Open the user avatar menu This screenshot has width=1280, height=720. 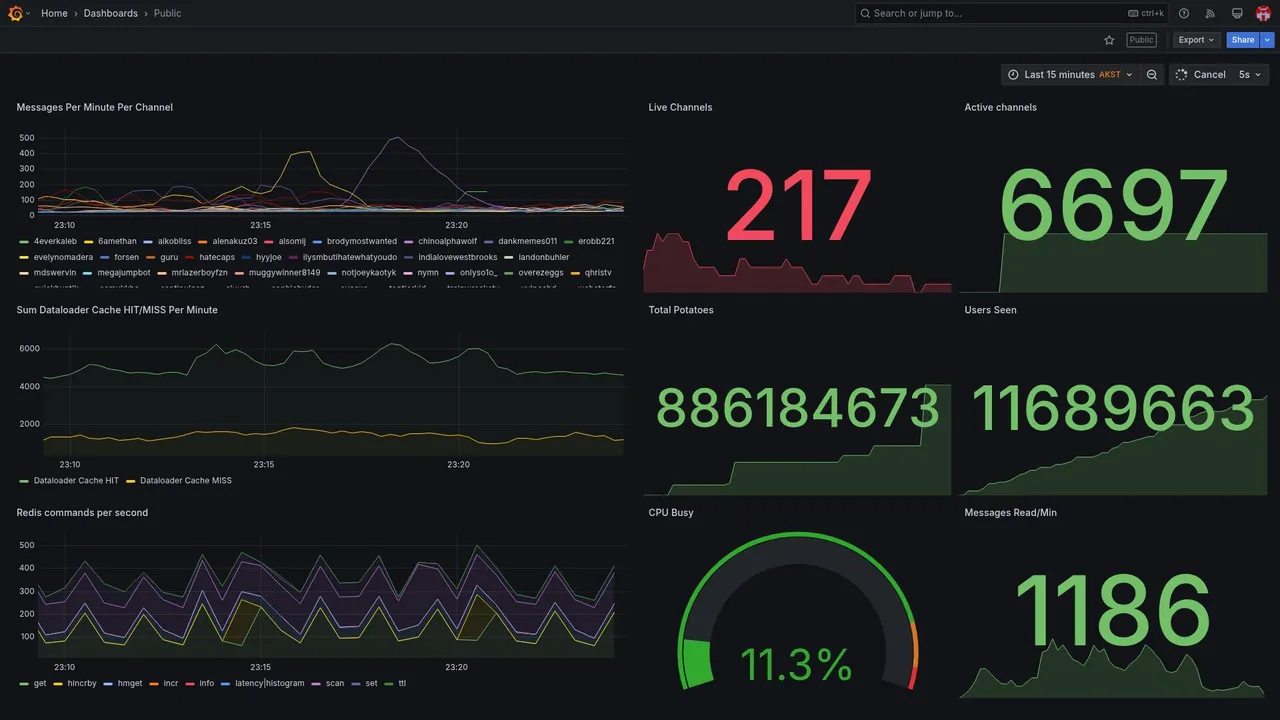tap(1263, 13)
